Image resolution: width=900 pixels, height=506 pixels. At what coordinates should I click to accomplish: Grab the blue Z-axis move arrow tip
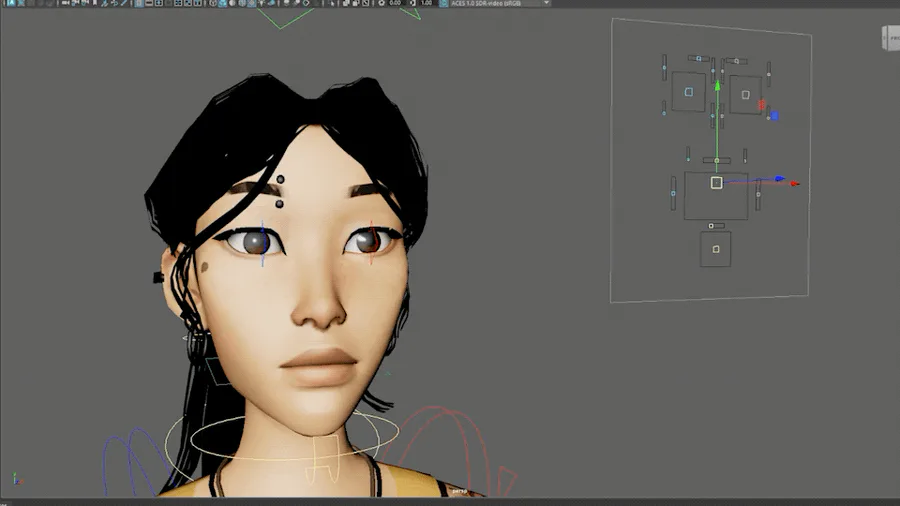pos(779,178)
